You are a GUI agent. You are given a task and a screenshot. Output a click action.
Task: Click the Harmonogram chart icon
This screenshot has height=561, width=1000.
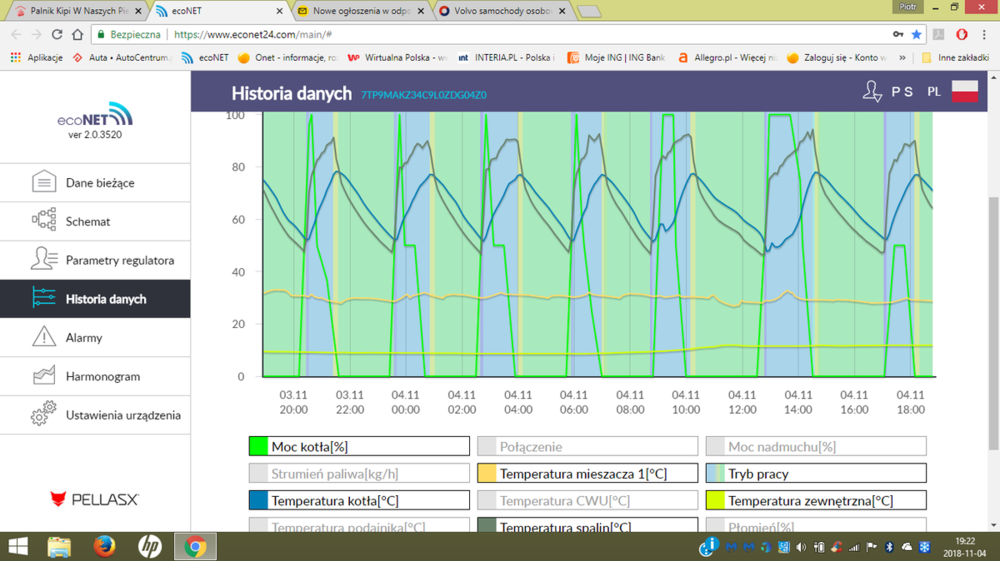point(44,376)
